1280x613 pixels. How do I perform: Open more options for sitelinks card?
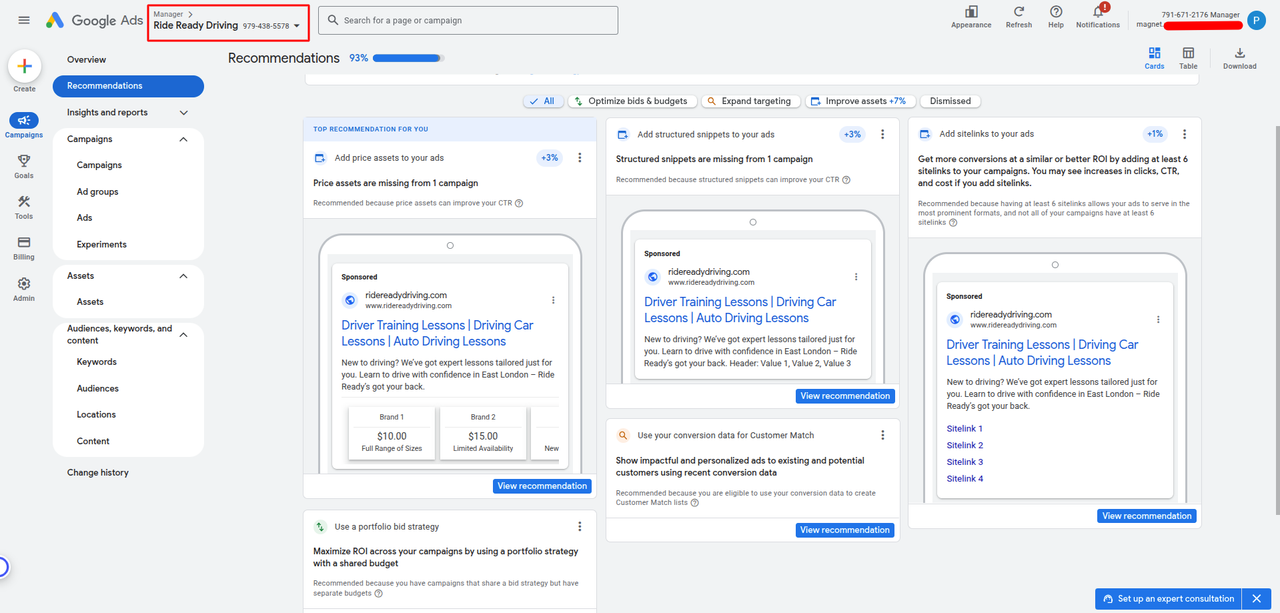coord(1185,134)
